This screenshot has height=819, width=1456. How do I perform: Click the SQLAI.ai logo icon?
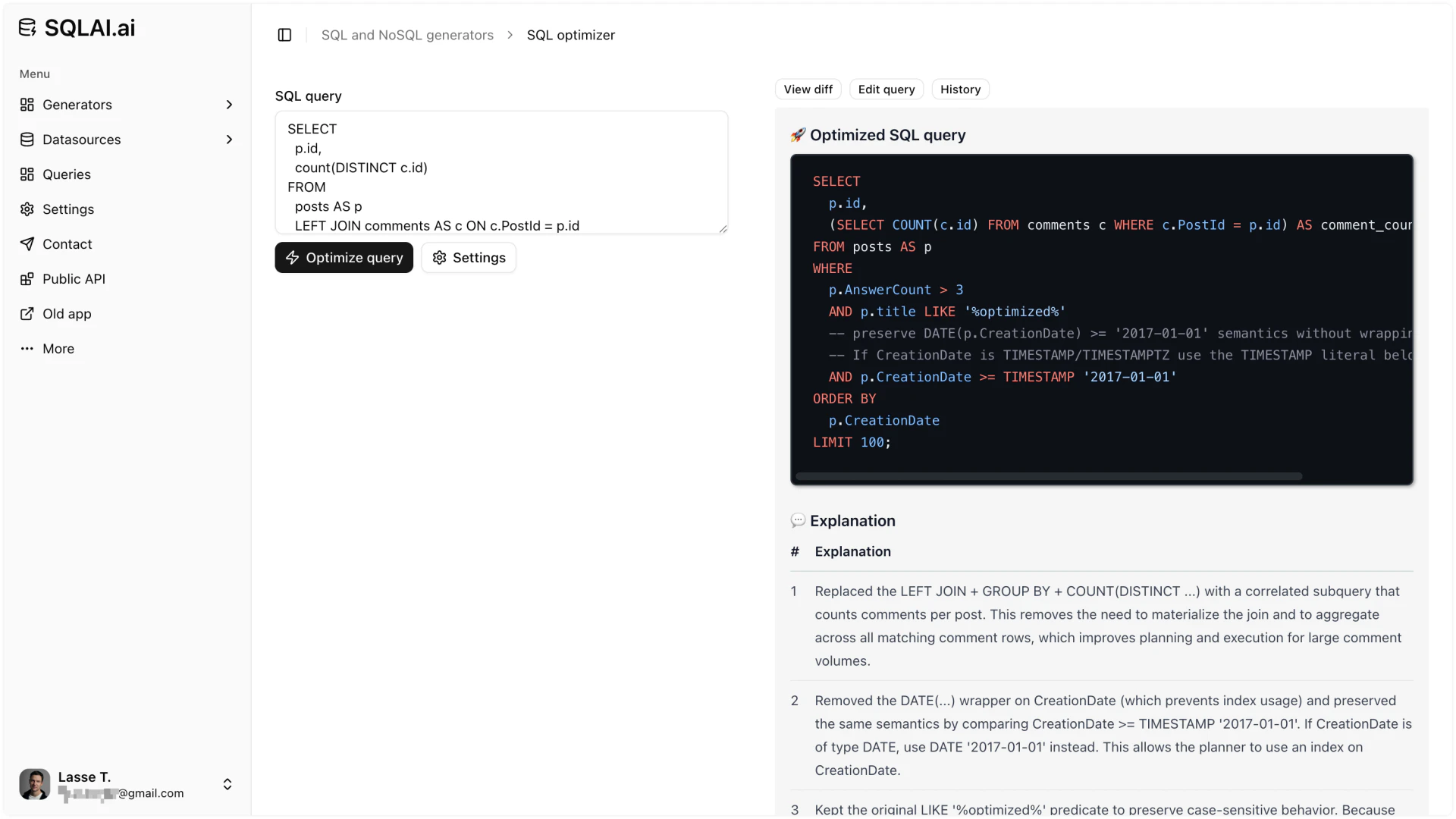27,27
